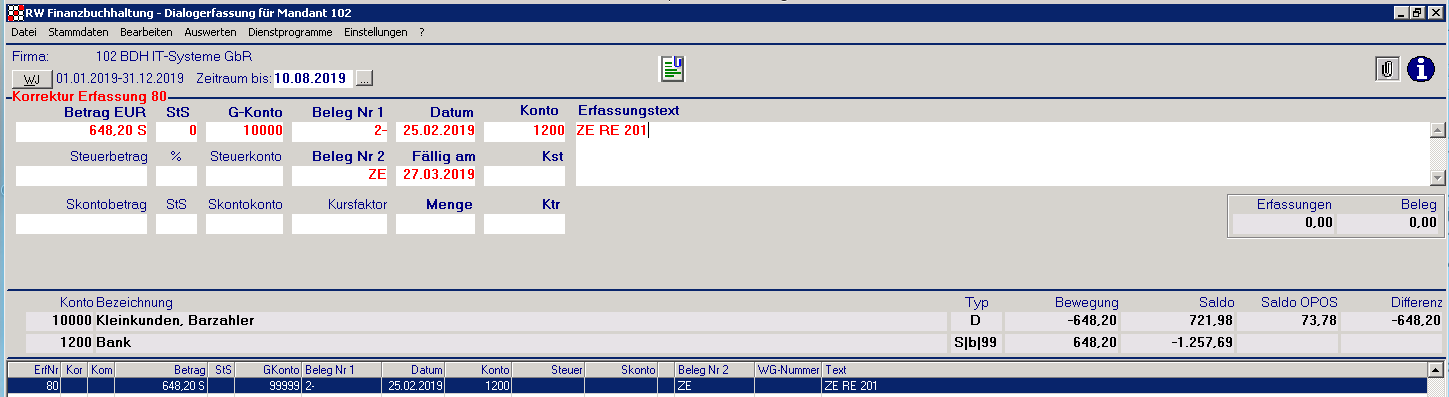Screen dimensions: 1449x397
Task: Click the Steuerbetrag field
Action: coord(82,176)
